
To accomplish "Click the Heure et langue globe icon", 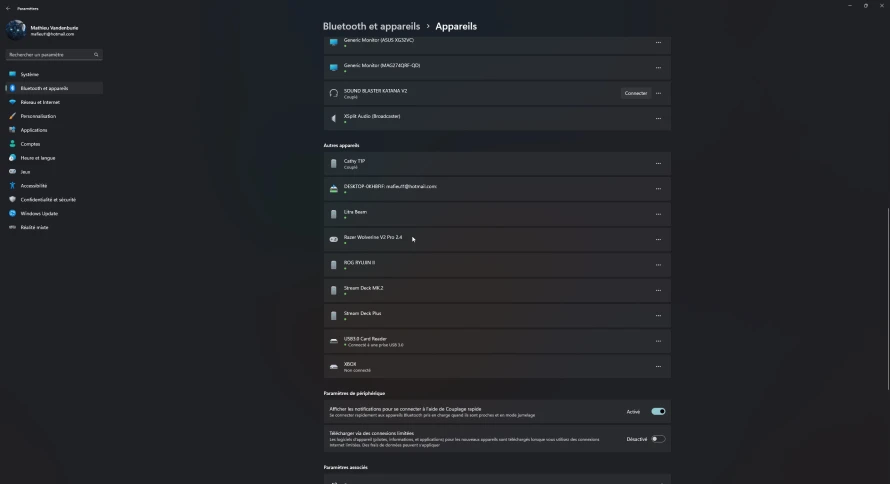I will click(12, 158).
